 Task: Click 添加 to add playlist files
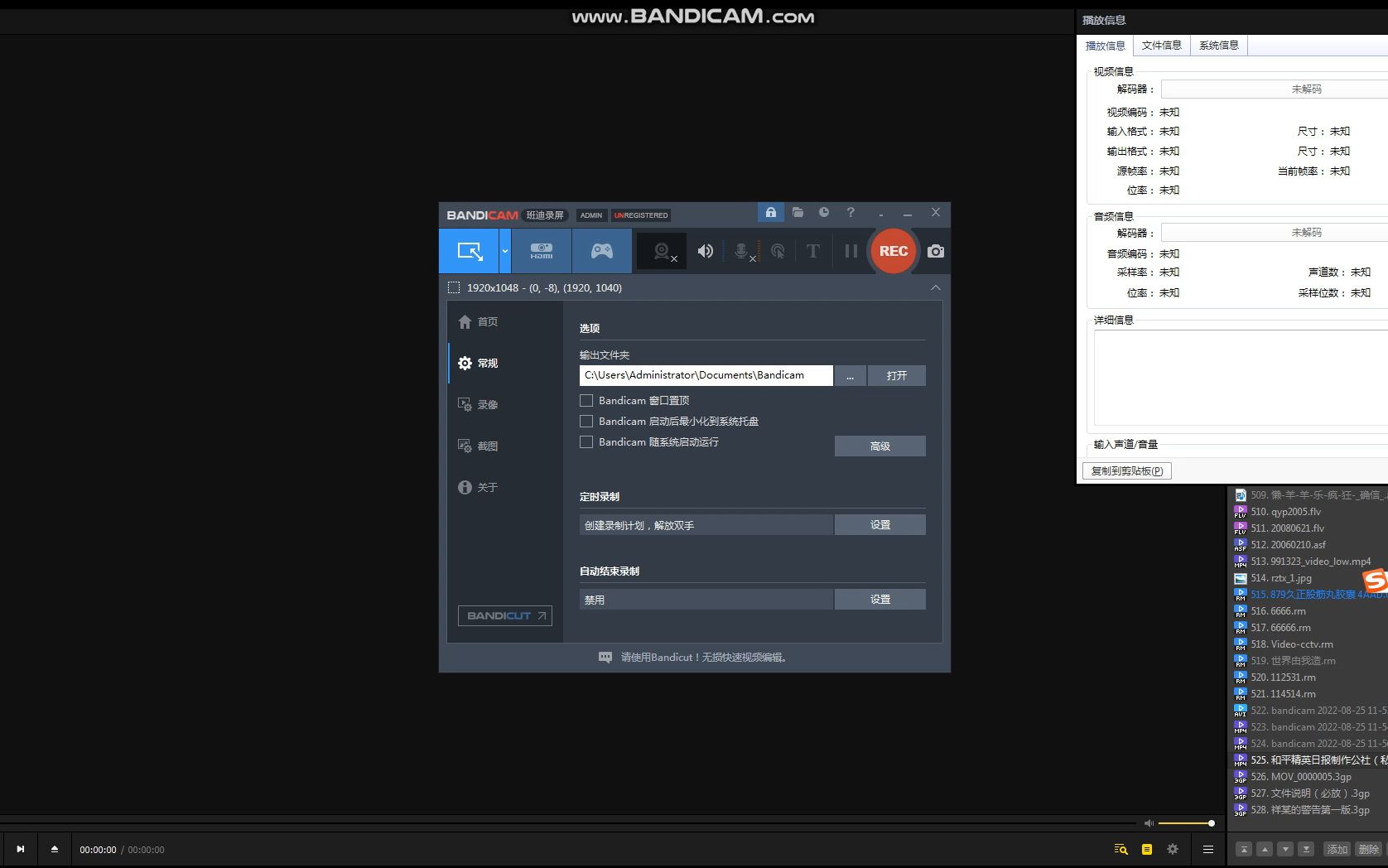point(1337,849)
